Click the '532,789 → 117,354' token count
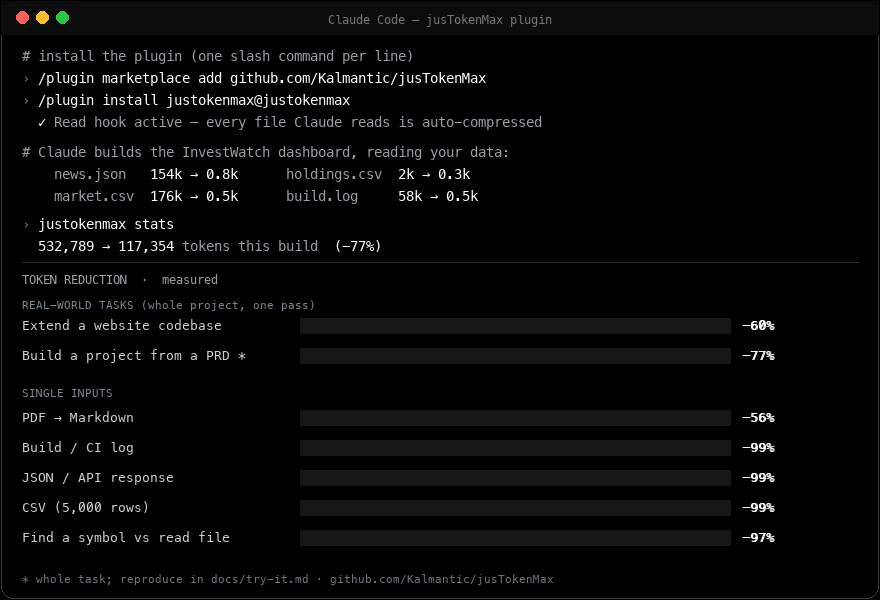Viewport: 880px width, 600px height. [x=106, y=246]
